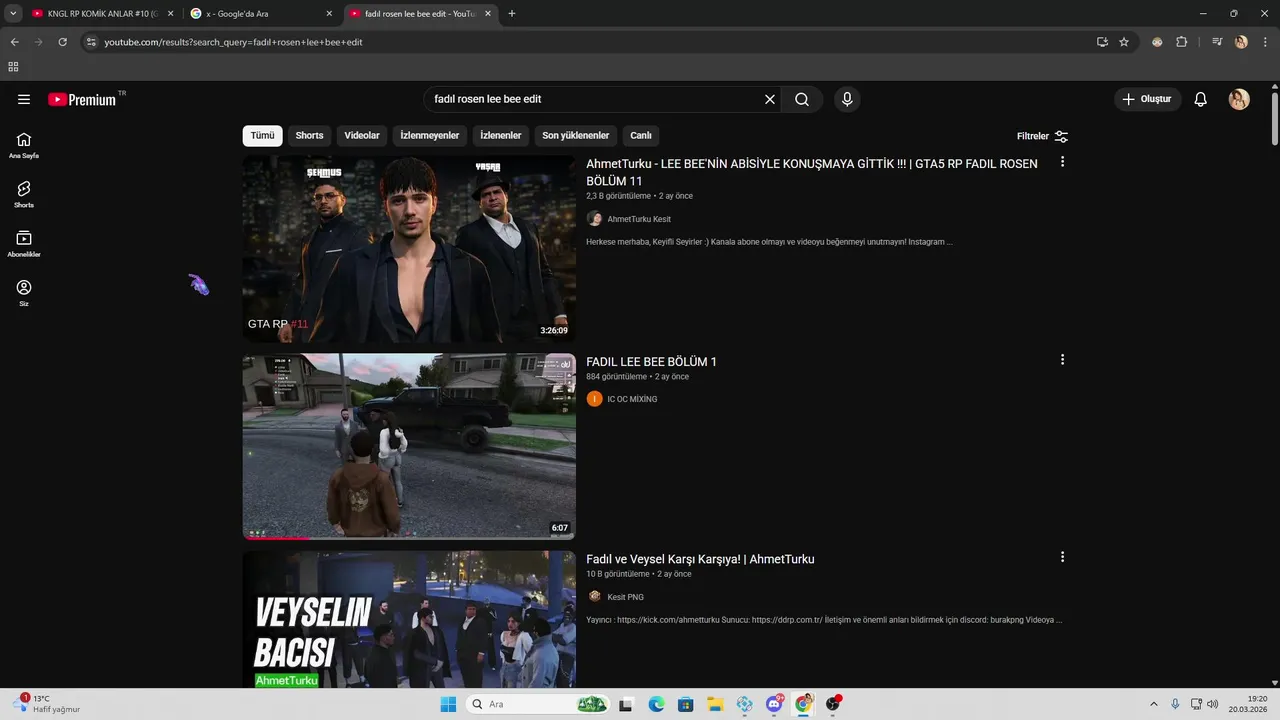Open the Chrome profile avatar

[x=1241, y=42]
